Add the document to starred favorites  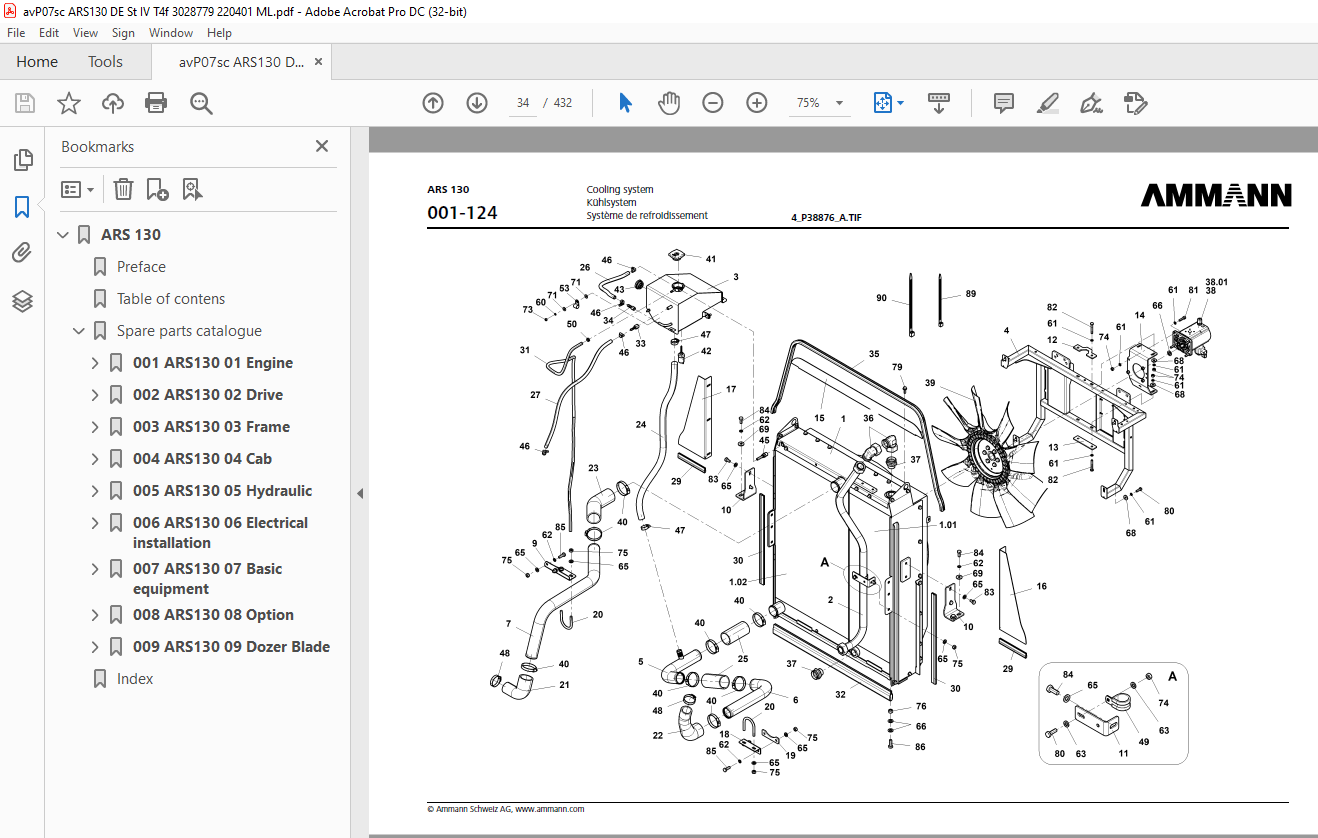tap(69, 103)
